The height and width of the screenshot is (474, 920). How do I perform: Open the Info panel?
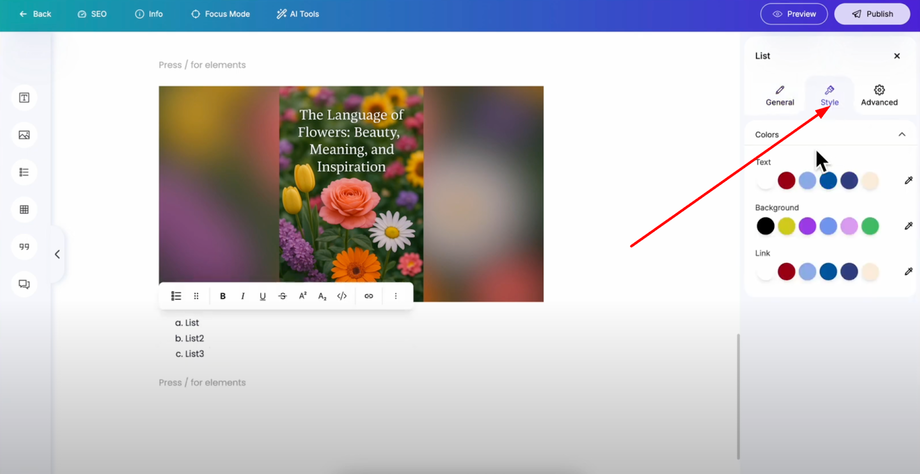pos(149,14)
